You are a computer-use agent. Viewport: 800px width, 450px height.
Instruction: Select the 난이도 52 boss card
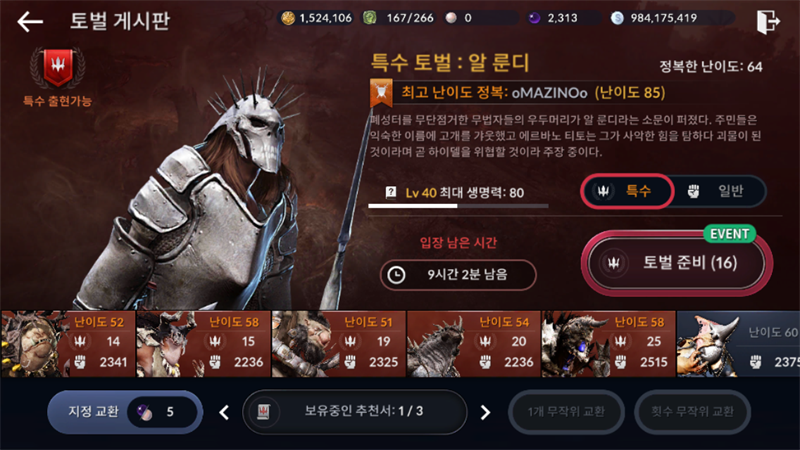68,344
